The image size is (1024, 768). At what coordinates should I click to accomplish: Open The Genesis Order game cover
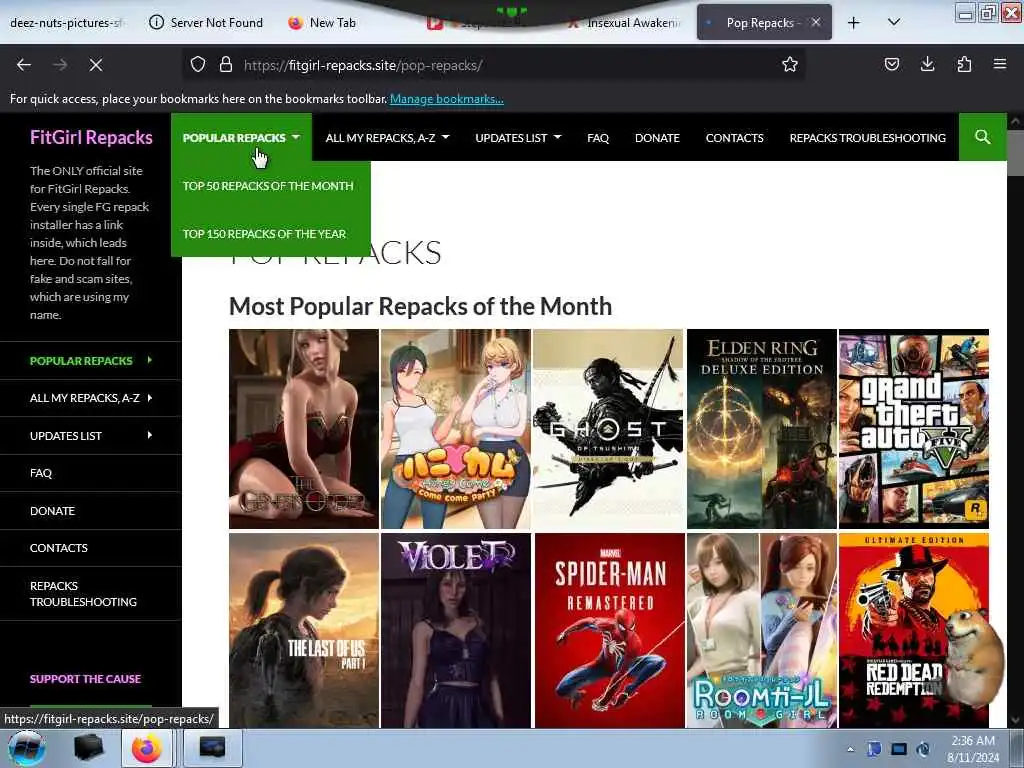pyautogui.click(x=304, y=429)
